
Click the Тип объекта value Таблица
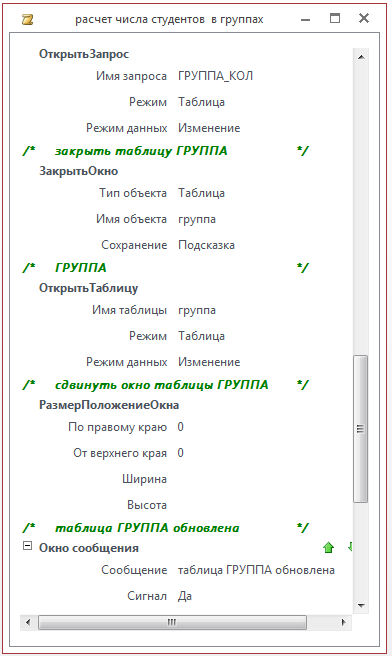[201, 193]
